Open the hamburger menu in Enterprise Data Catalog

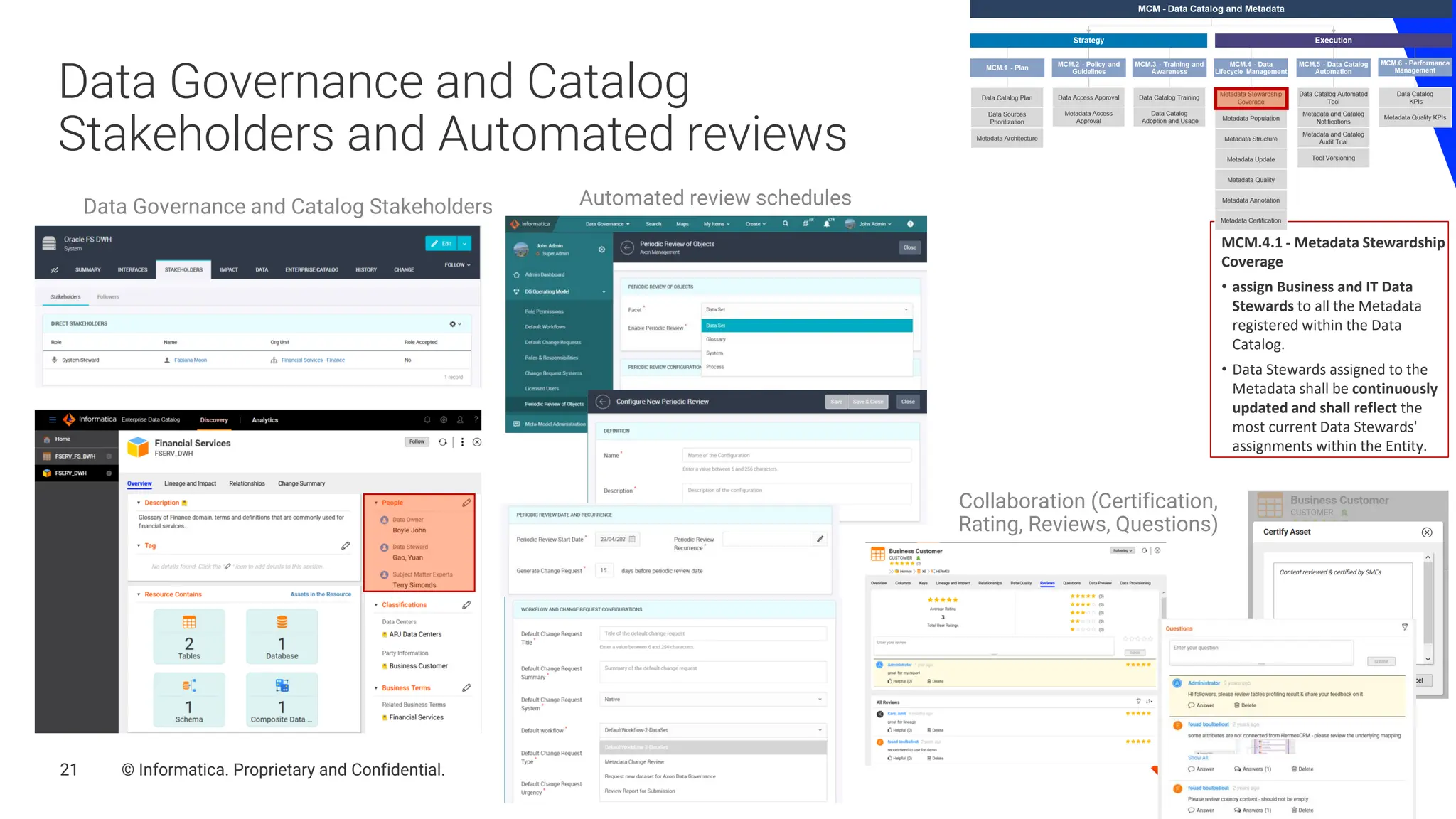[x=52, y=419]
